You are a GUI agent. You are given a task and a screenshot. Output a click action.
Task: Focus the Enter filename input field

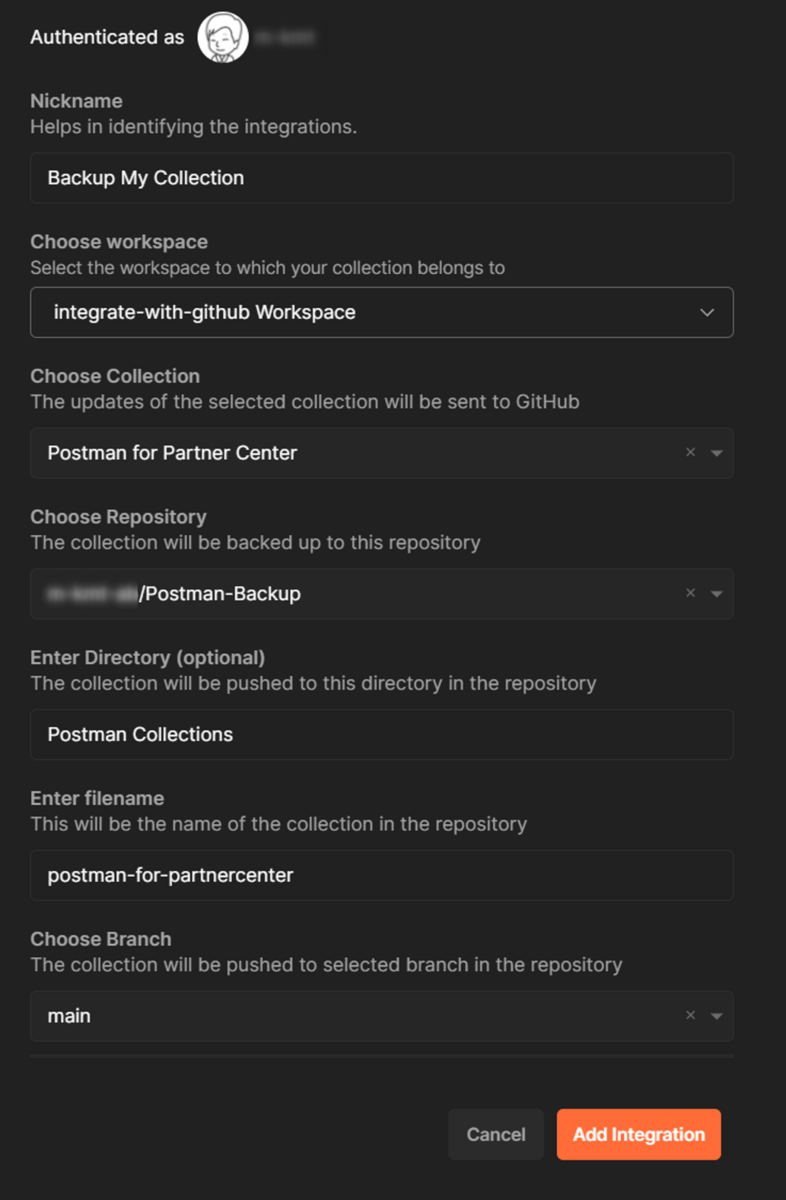[x=382, y=875]
